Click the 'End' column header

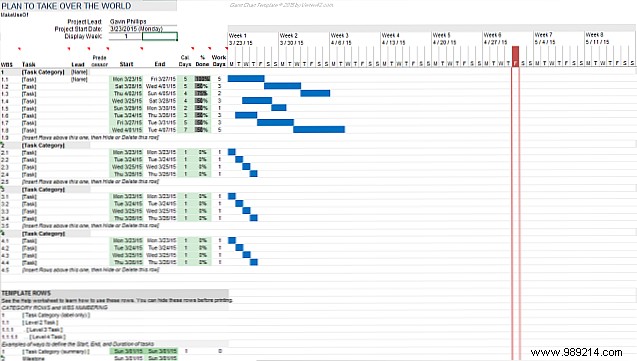(x=160, y=64)
